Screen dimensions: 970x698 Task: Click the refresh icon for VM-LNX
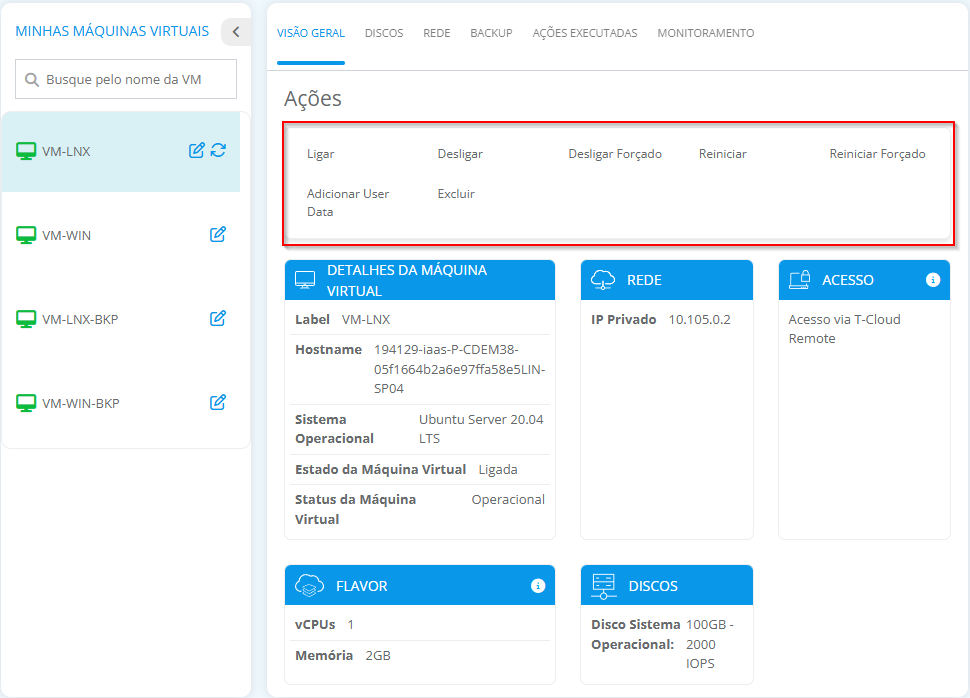(x=218, y=150)
